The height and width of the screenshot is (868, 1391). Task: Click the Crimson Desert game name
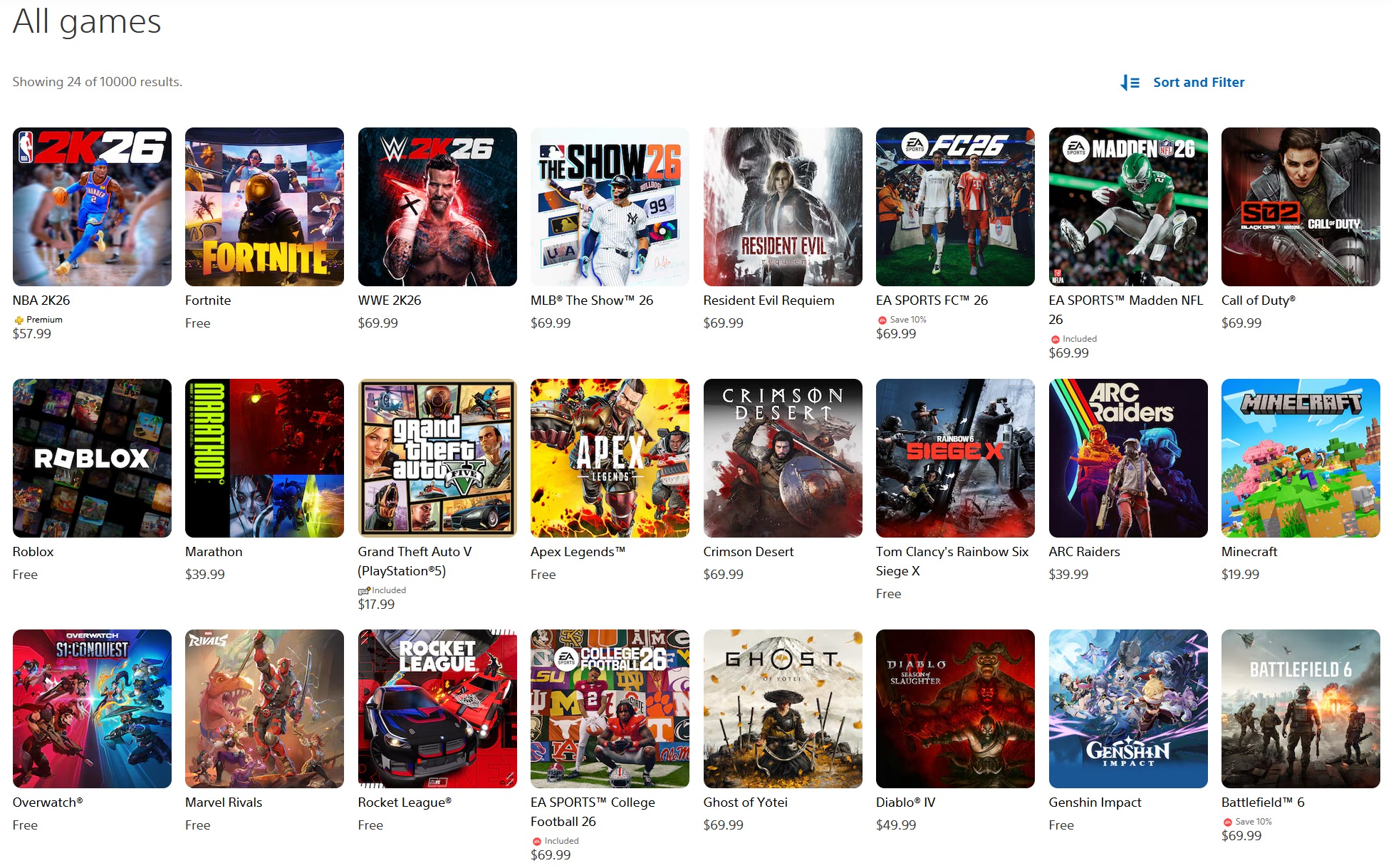[x=748, y=552]
